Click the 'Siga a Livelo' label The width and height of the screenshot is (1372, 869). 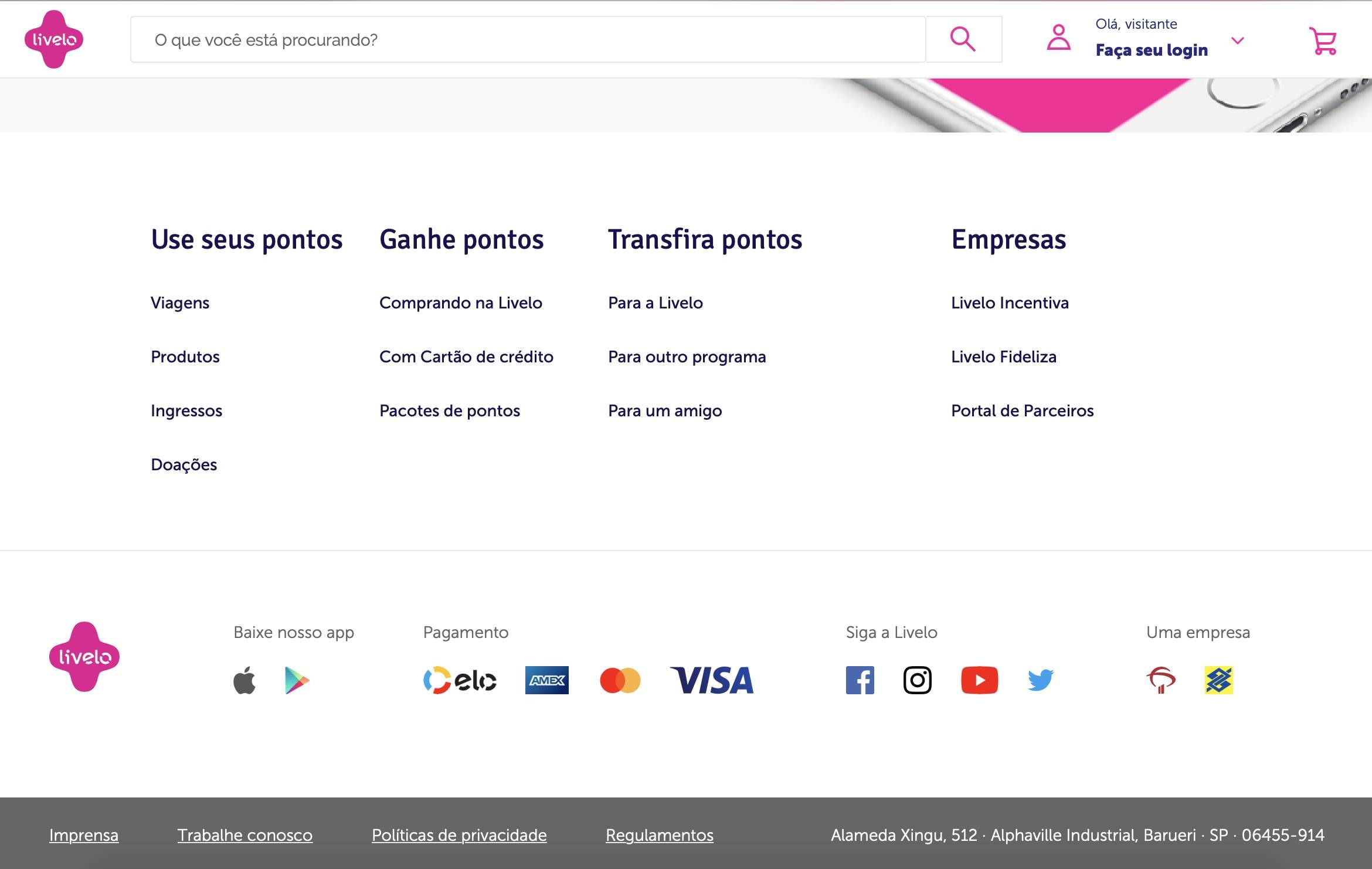892,633
